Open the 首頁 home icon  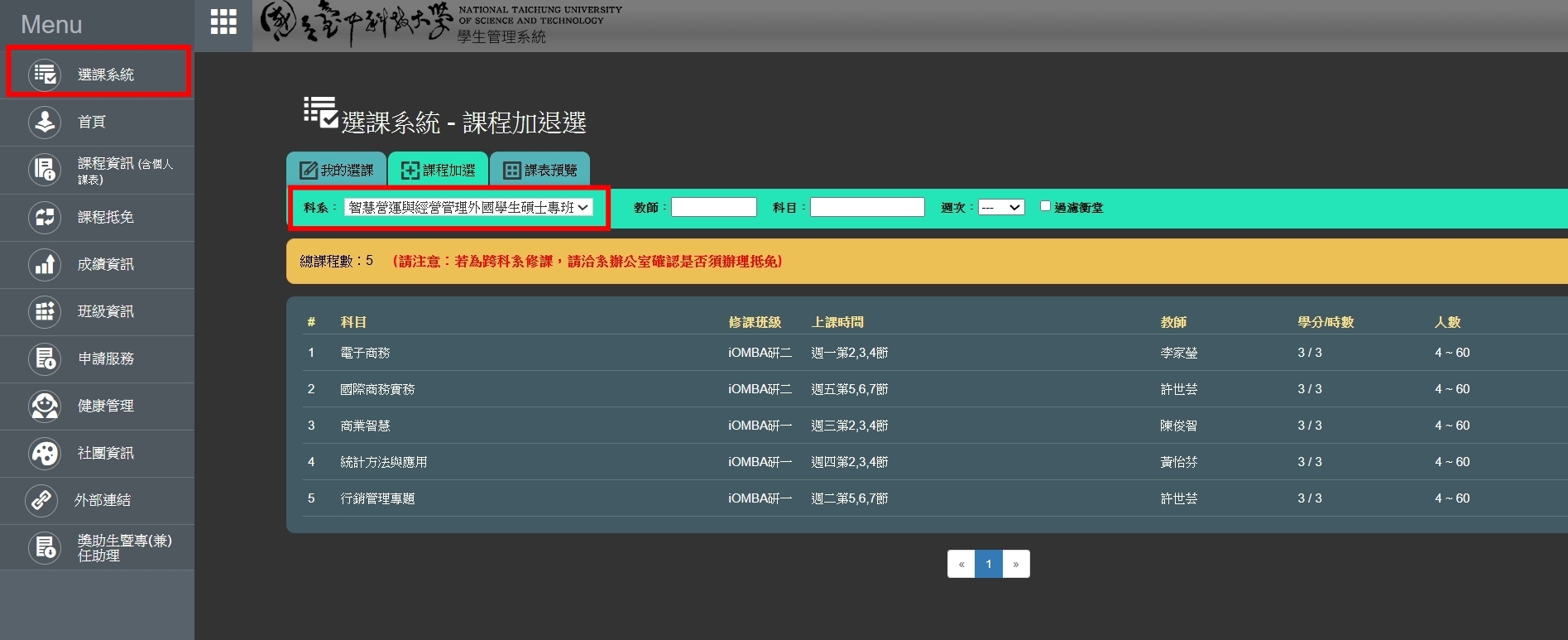[x=45, y=122]
